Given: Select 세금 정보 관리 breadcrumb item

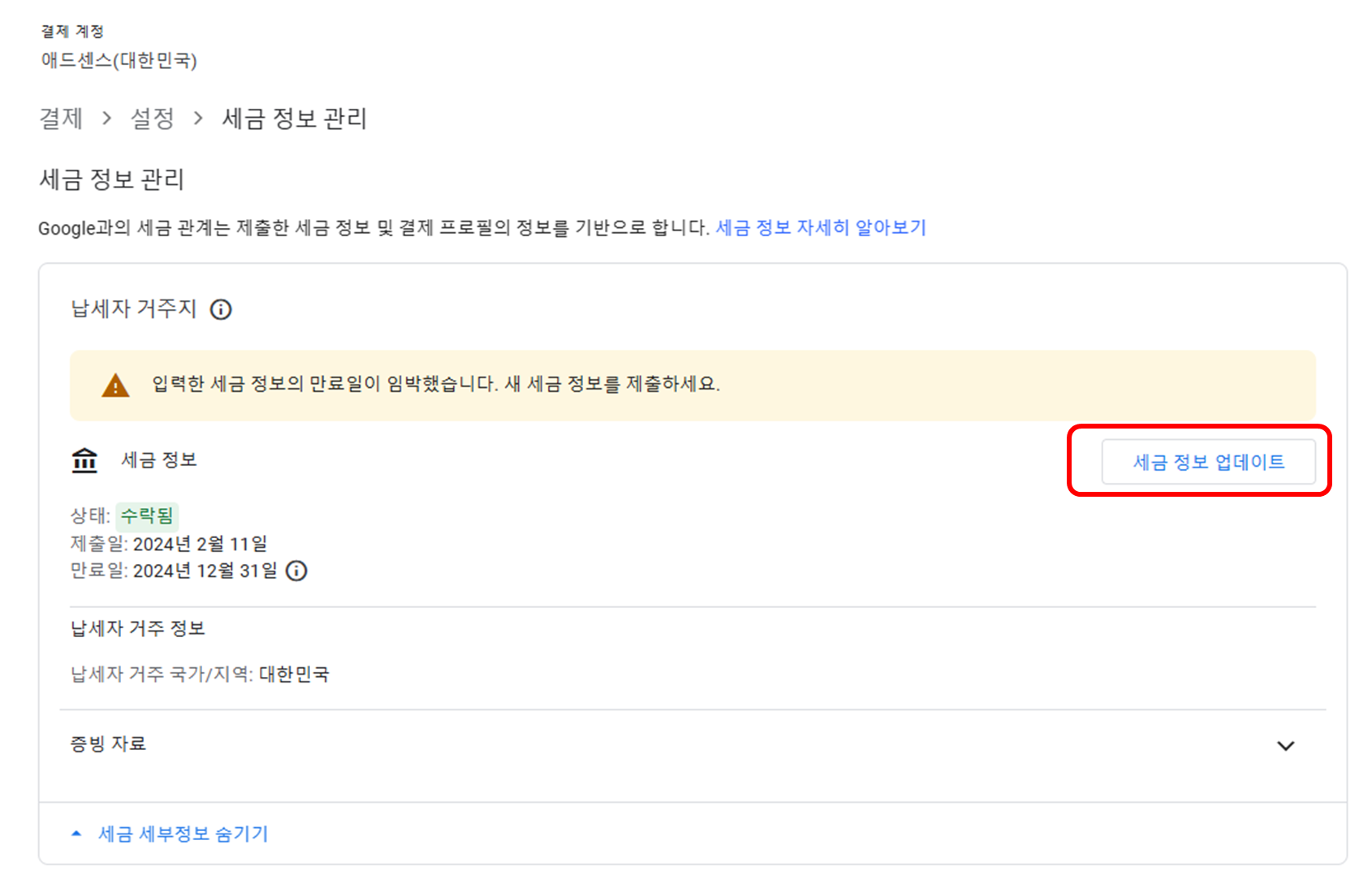Looking at the screenshot, I should [x=294, y=118].
